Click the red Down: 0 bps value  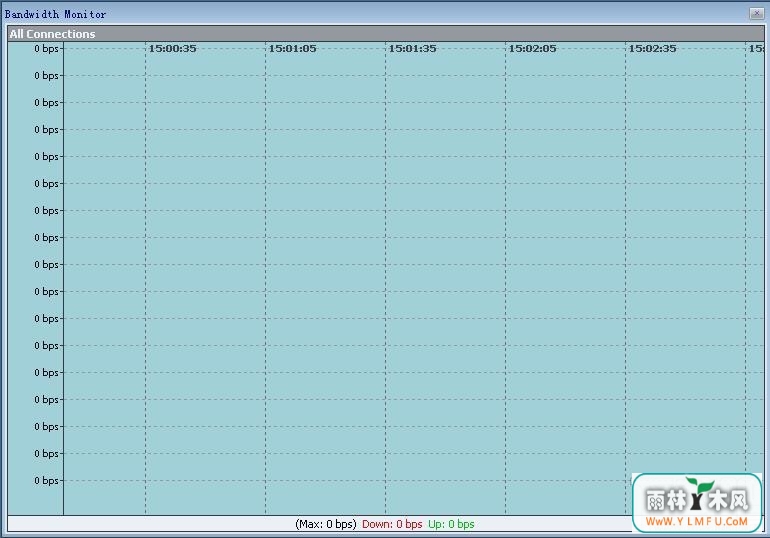392,524
